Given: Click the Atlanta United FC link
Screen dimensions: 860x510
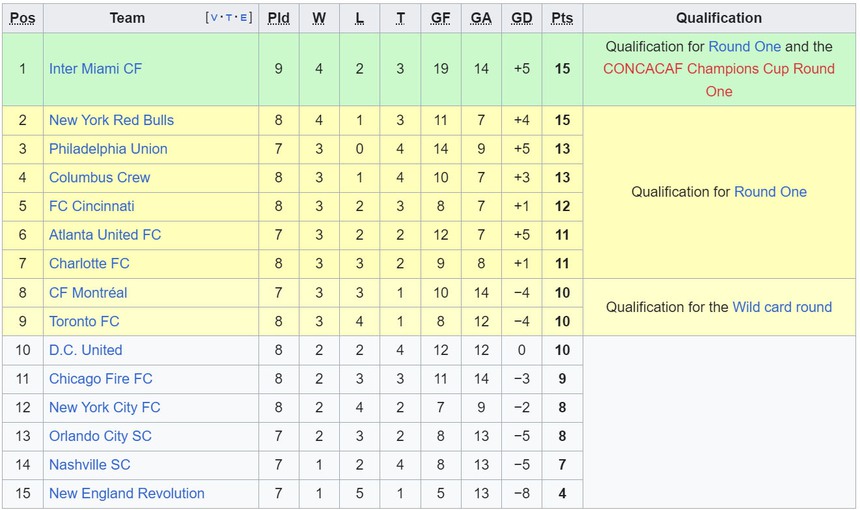Looking at the screenshot, I should tap(105, 235).
